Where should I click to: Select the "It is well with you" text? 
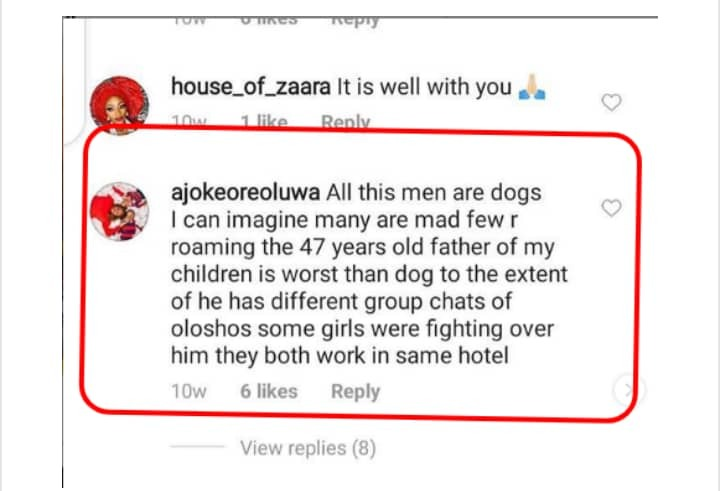point(424,87)
